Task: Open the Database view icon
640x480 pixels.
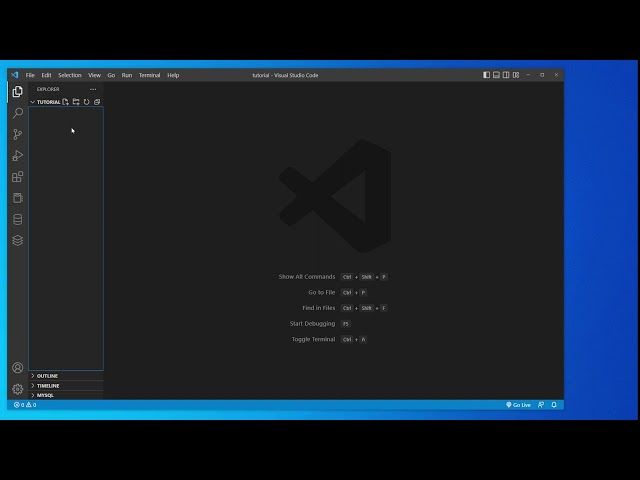Action: coord(18,219)
